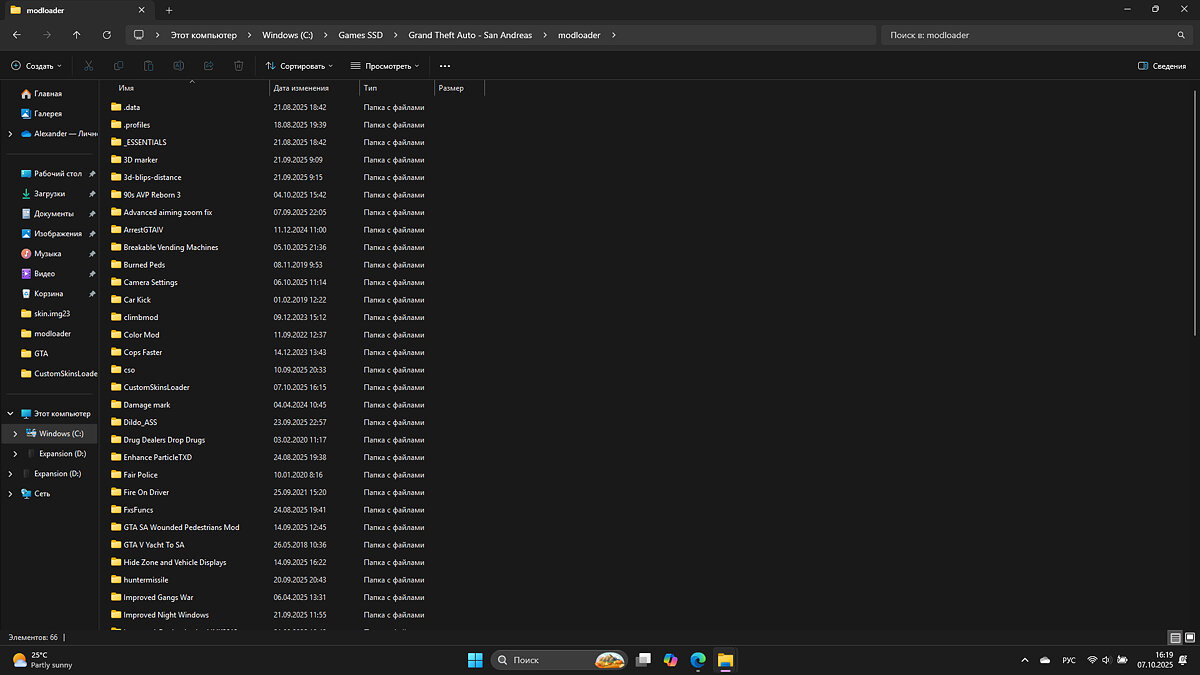The image size is (1200, 675).
Task: Switch to details list view in status bar
Action: point(1175,637)
